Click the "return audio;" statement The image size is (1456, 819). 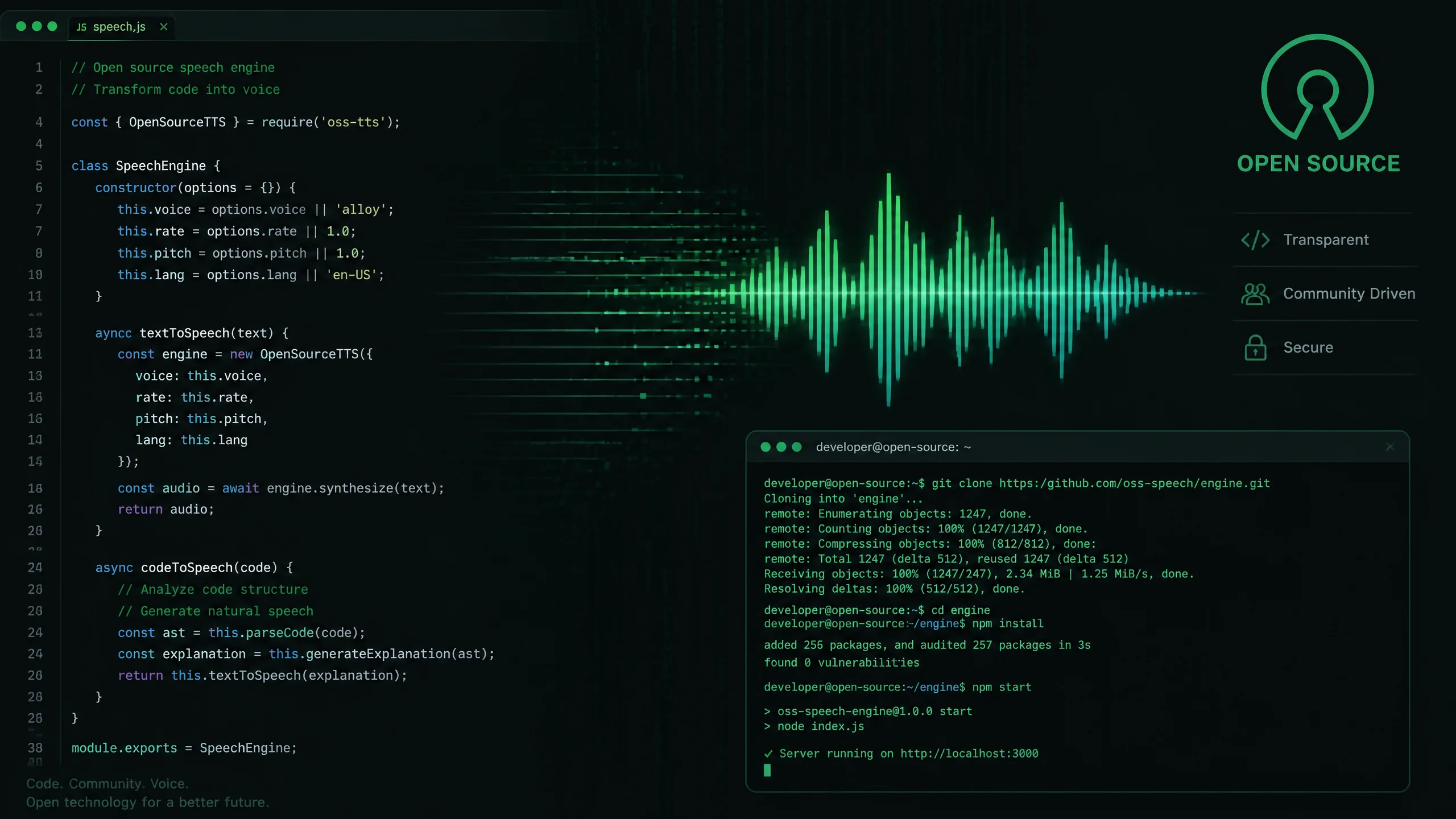click(x=166, y=510)
